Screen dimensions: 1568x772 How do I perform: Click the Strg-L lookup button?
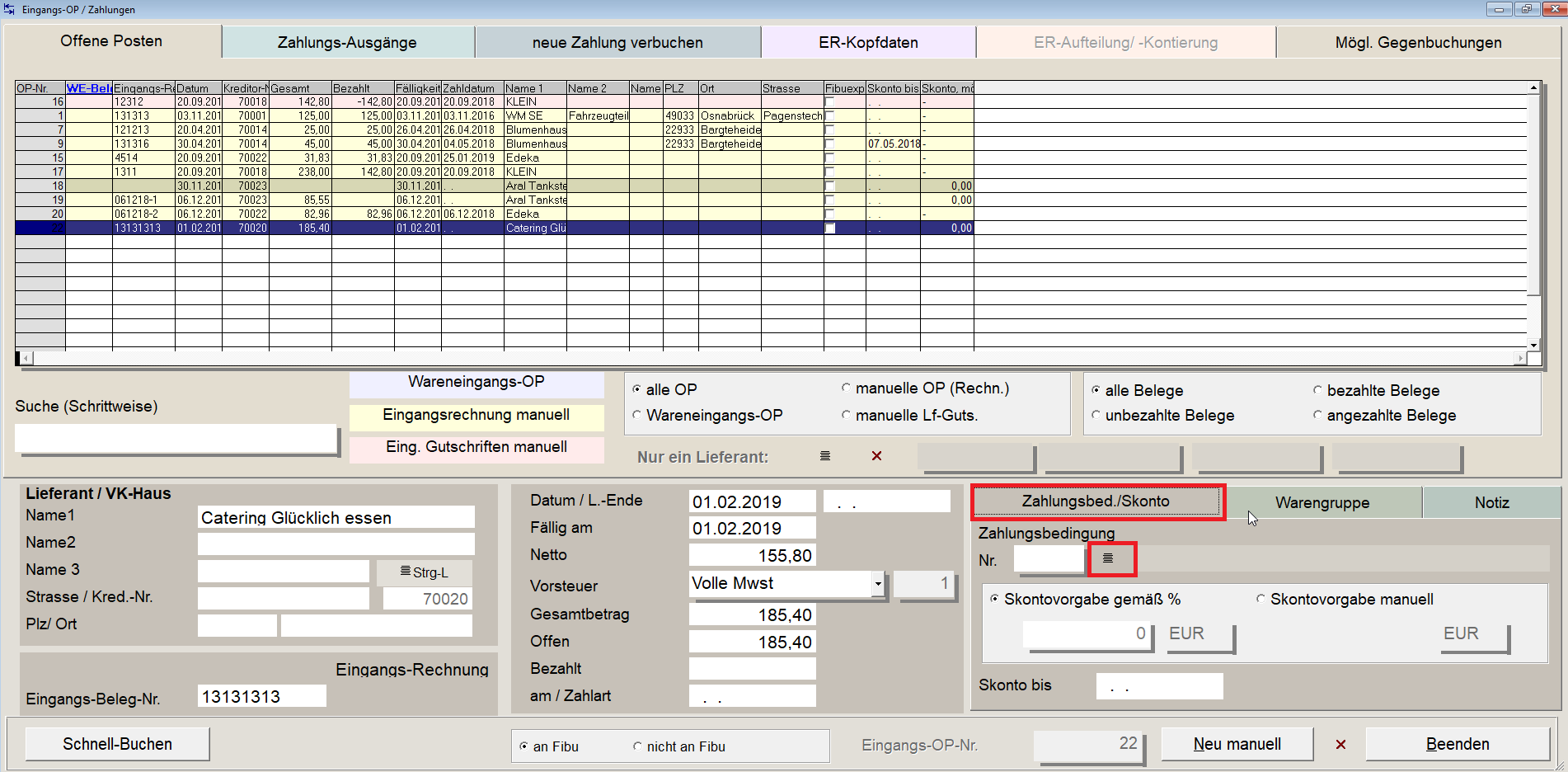click(x=425, y=572)
